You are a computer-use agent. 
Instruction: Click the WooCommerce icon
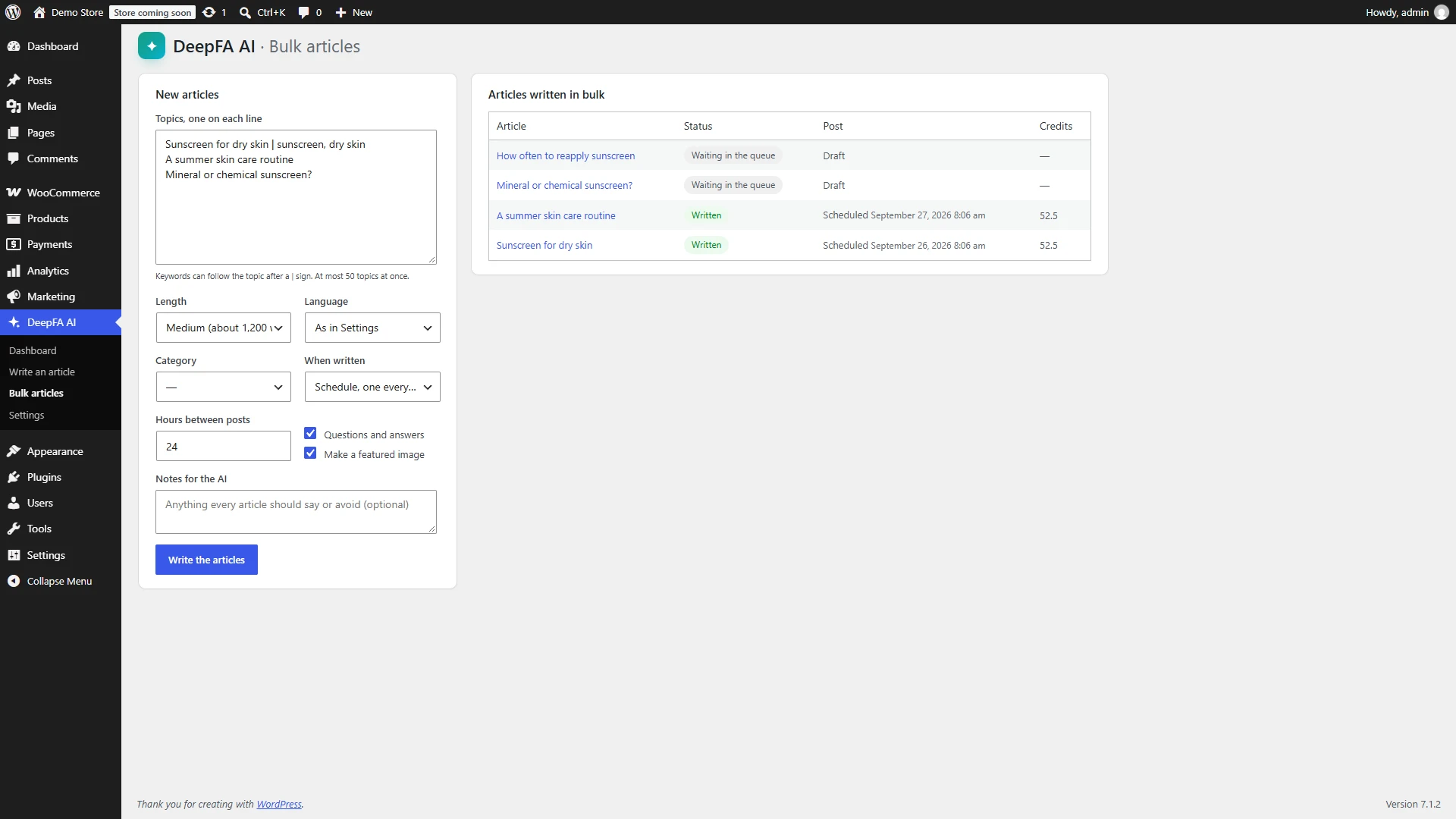click(x=14, y=193)
